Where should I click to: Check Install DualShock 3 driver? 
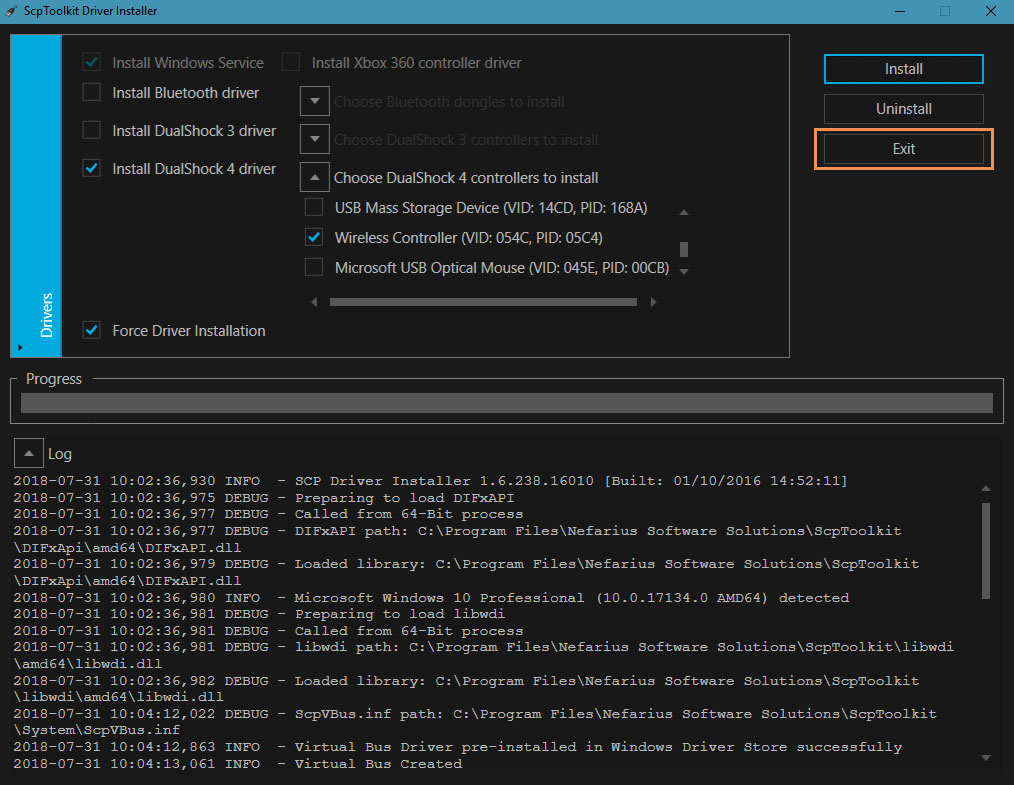[x=92, y=131]
